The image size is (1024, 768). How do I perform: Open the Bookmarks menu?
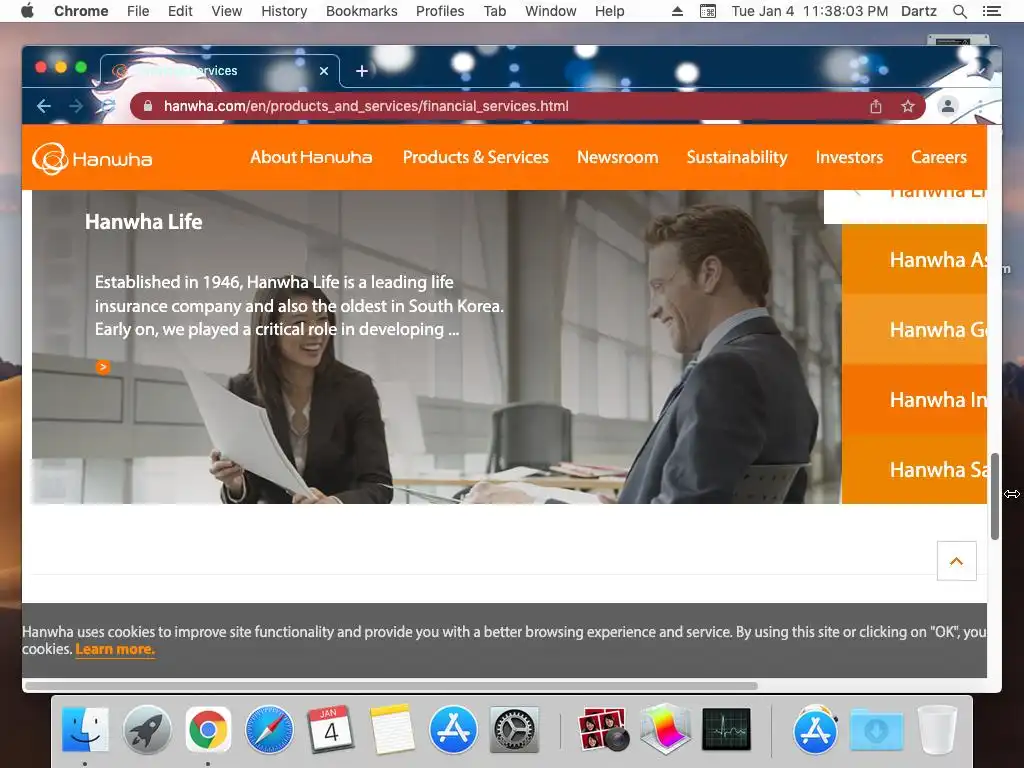click(362, 11)
